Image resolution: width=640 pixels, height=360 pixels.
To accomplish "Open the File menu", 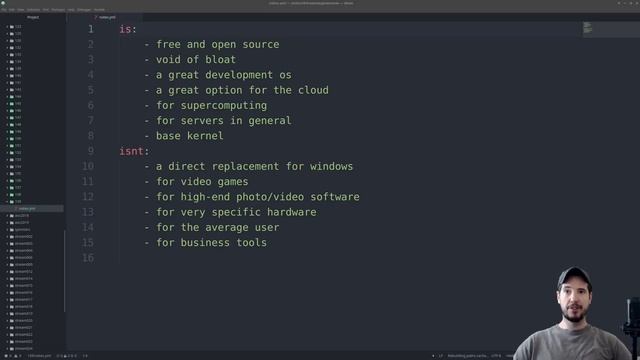I will (4, 10).
